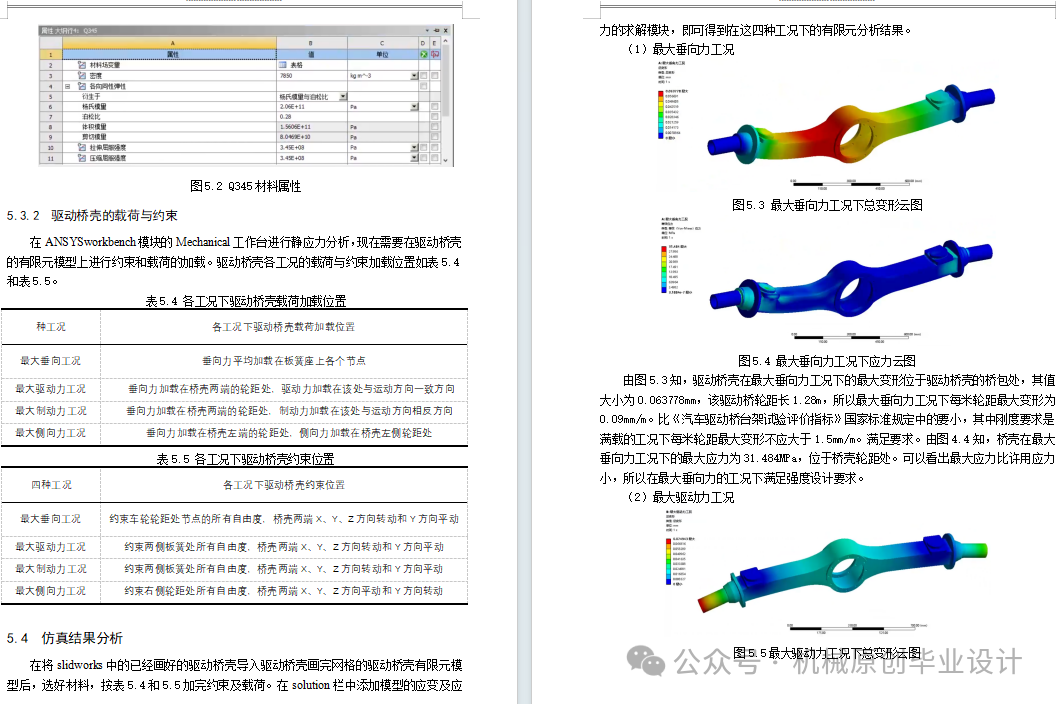Toggle the column D checkbox in the 密度 row
This screenshot has width=1056, height=704.
424,75
